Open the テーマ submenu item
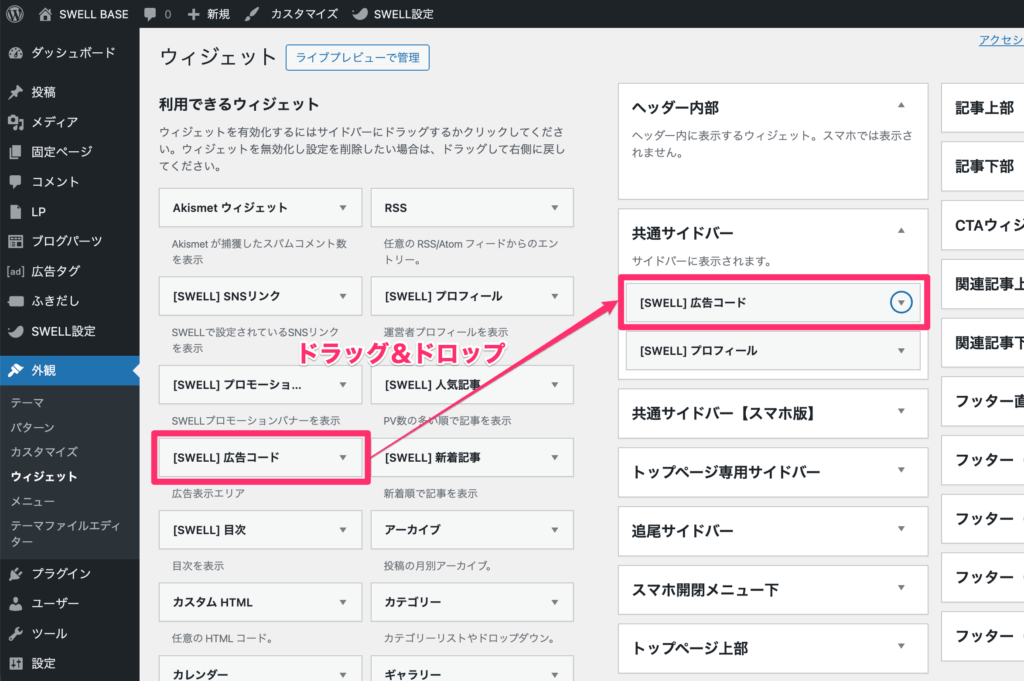Image resolution: width=1024 pixels, height=681 pixels. (27, 402)
